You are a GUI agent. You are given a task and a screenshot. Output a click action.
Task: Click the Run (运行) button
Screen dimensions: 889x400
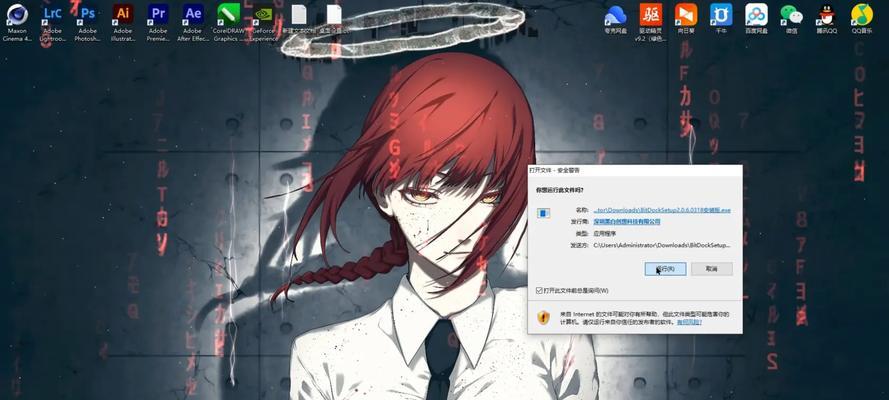click(x=666, y=269)
